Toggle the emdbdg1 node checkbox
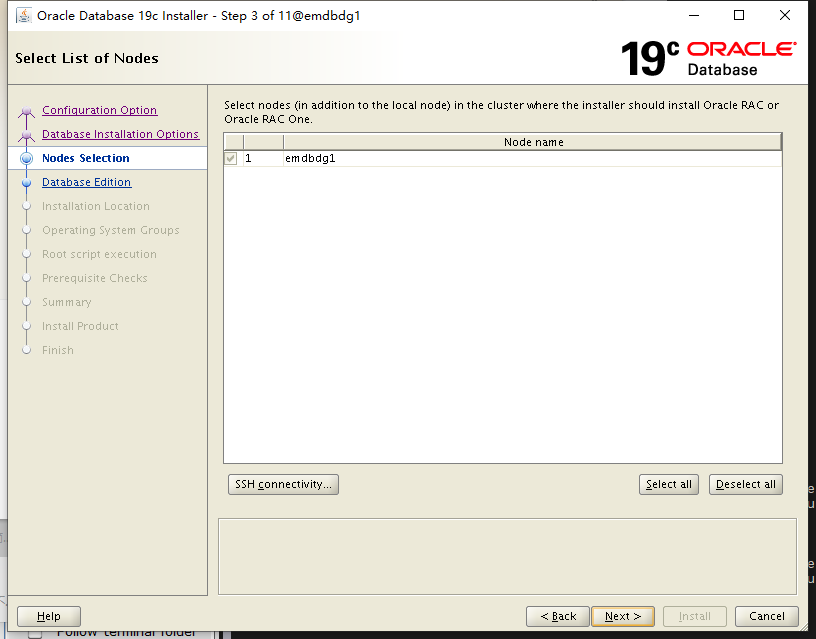This screenshot has height=639, width=816. coord(231,158)
